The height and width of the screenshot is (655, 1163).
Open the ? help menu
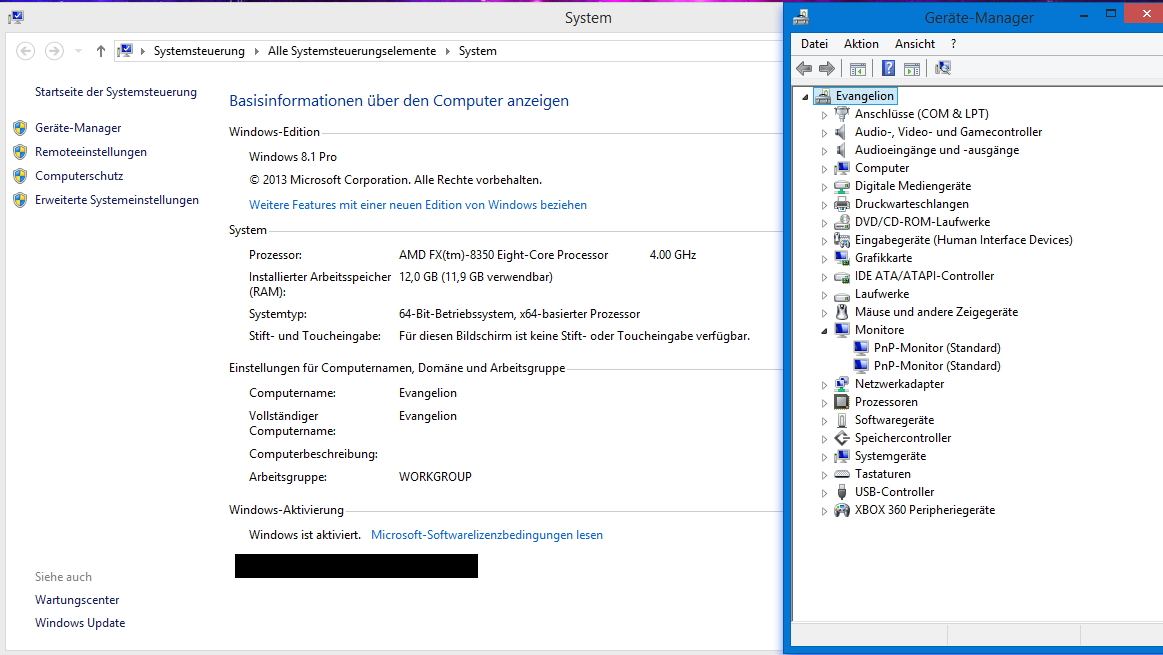pos(953,44)
